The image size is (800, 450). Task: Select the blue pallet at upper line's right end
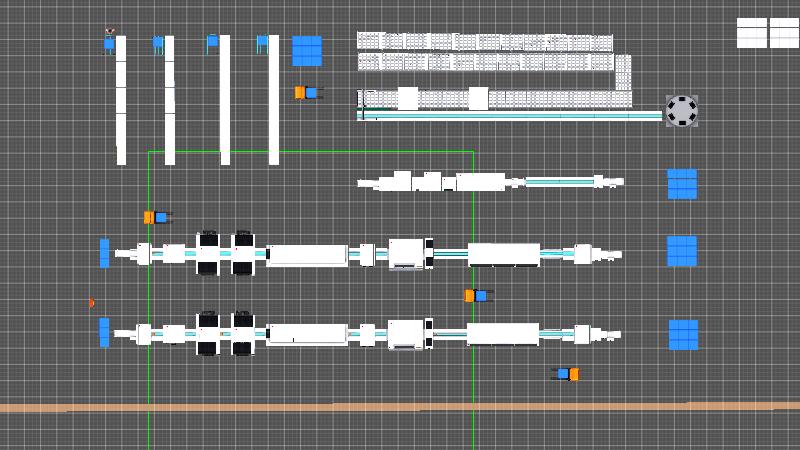(682, 251)
